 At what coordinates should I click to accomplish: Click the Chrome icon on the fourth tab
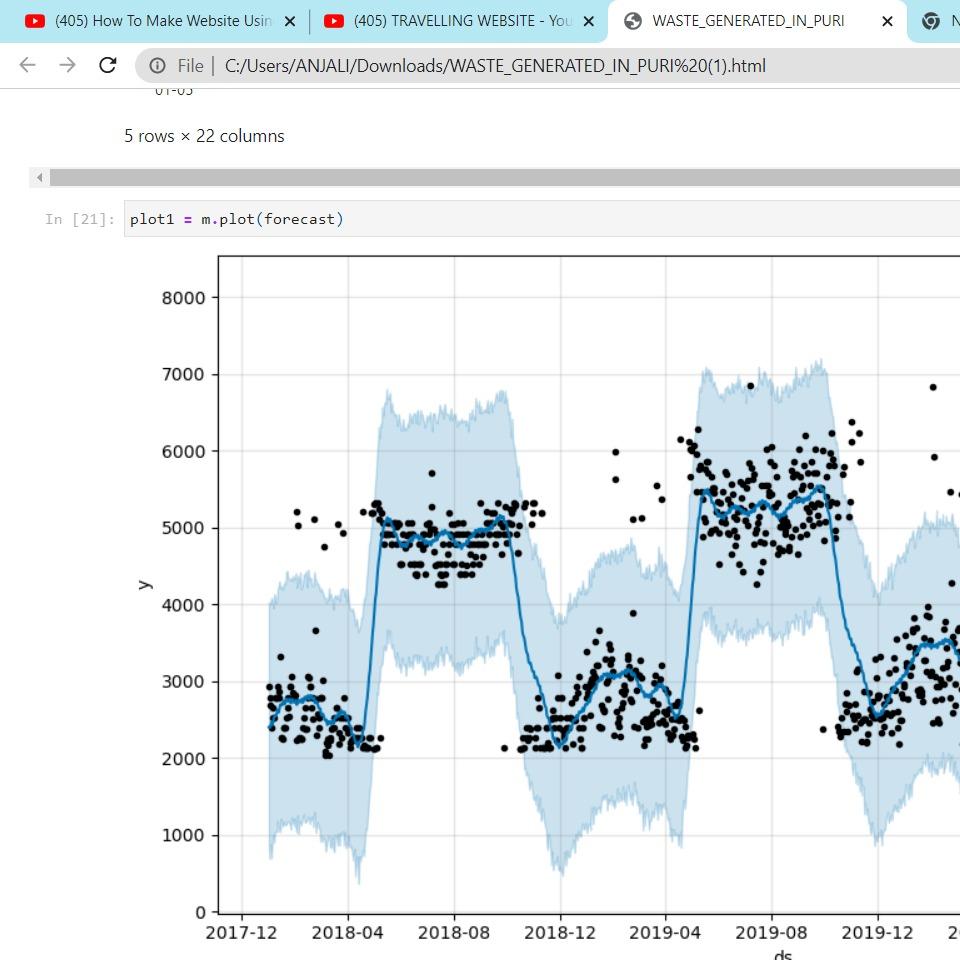tap(930, 21)
